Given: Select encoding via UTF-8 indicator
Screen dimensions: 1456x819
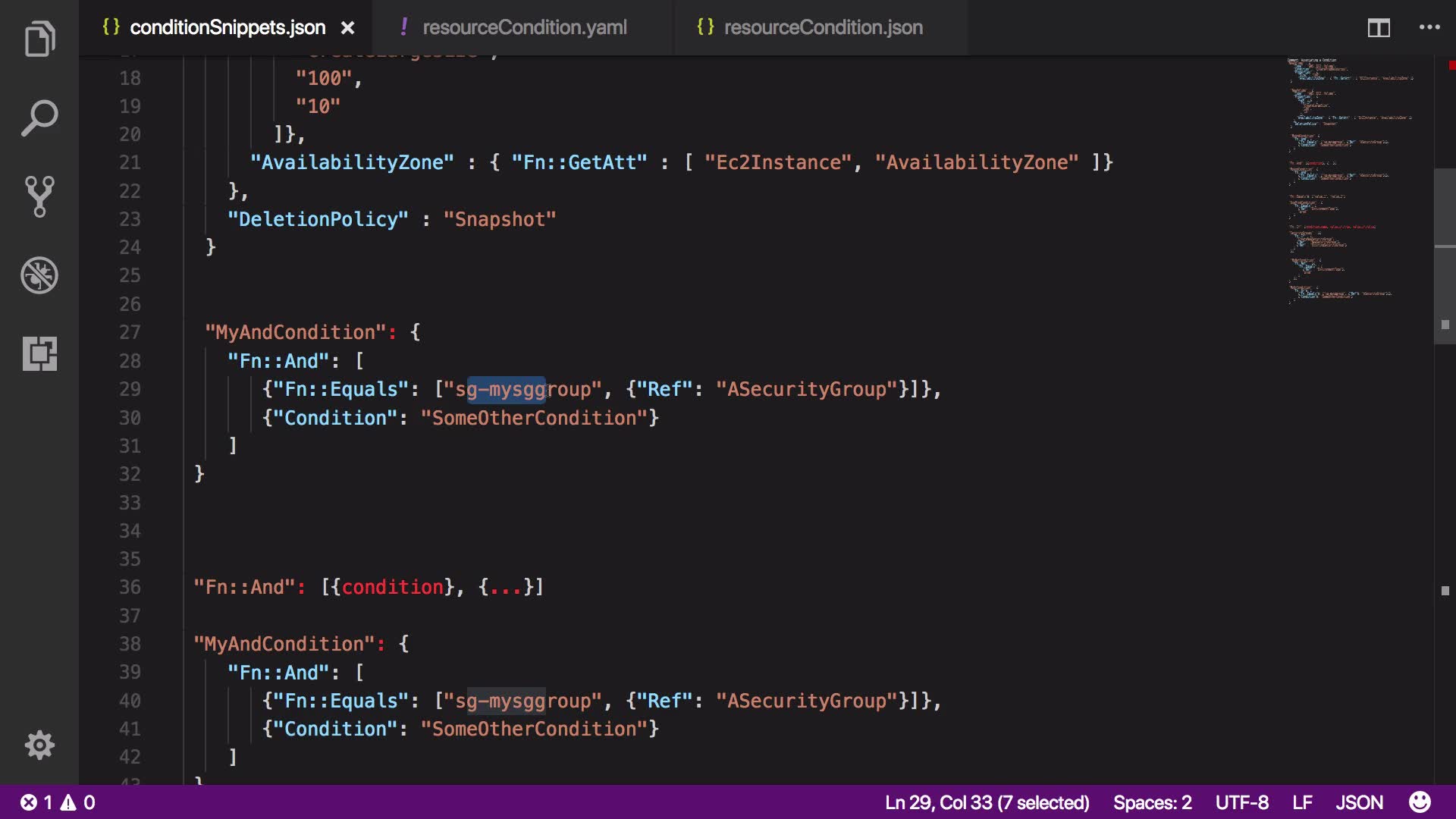Looking at the screenshot, I should 1241,802.
